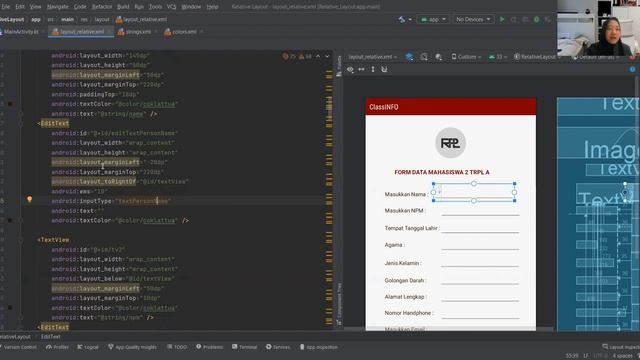This screenshot has height=360, width=640.
Task: Click the blue info icon in the design panel
Action: click(x=632, y=69)
